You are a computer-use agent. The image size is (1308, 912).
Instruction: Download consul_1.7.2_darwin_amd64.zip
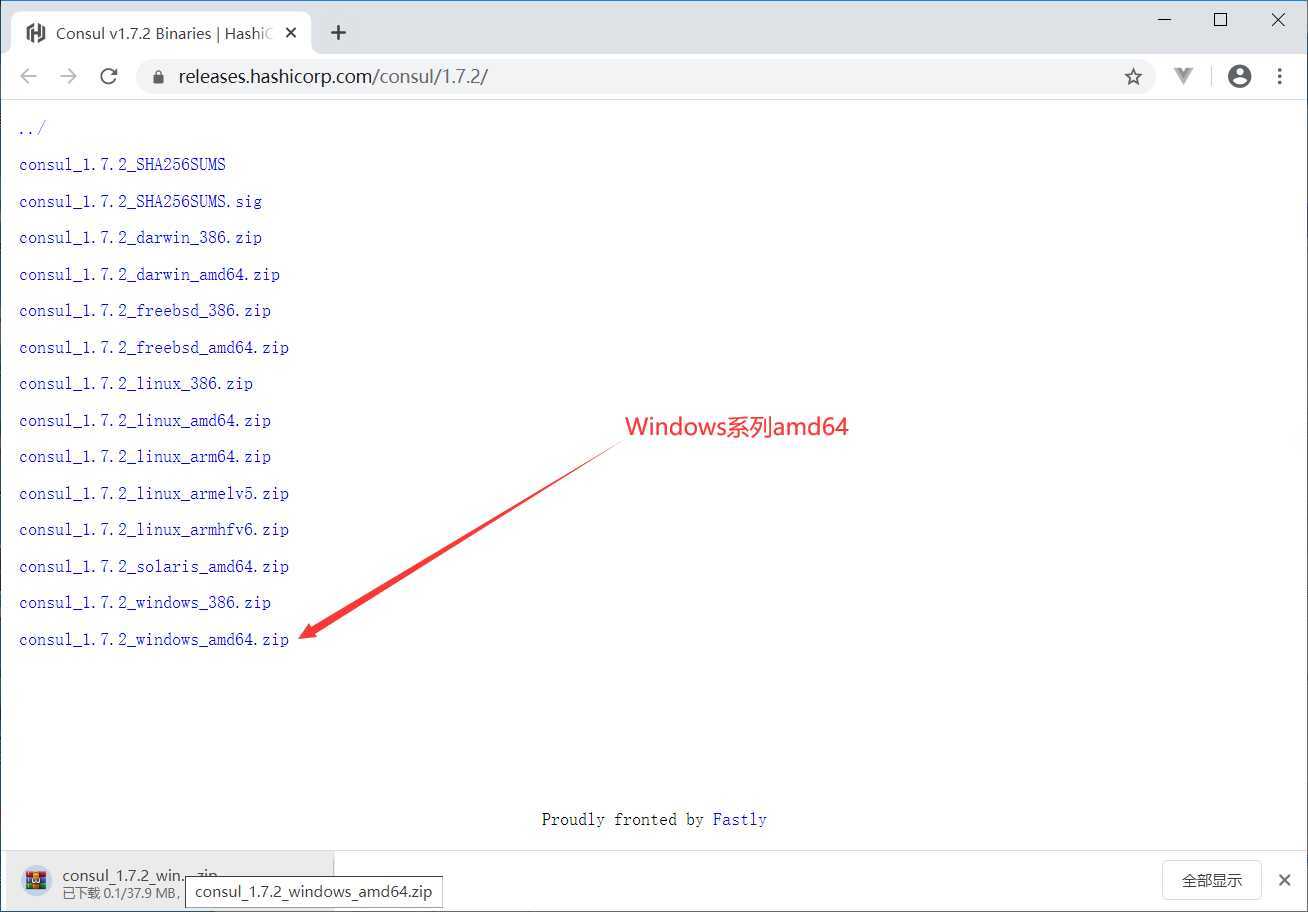(149, 274)
